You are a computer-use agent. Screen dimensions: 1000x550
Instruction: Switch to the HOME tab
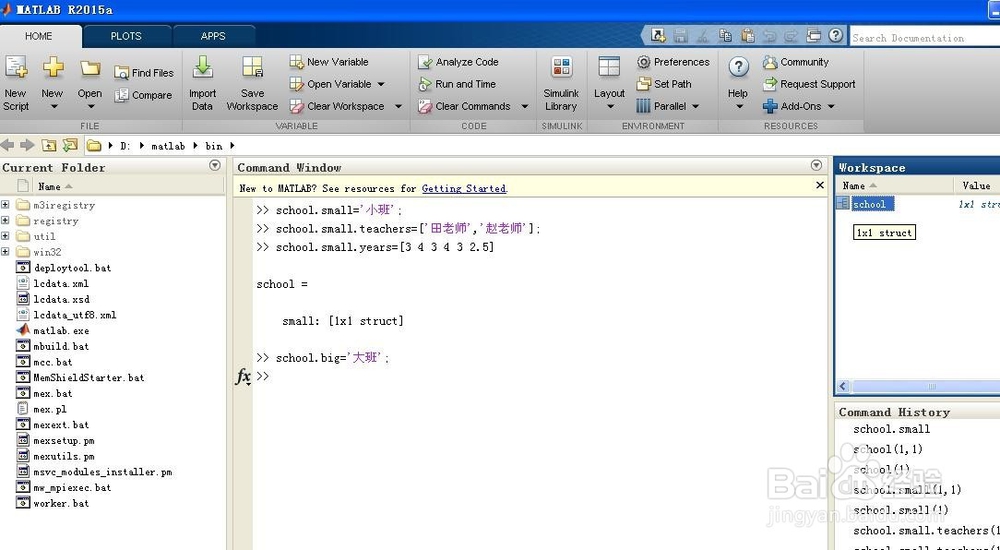(x=39, y=36)
